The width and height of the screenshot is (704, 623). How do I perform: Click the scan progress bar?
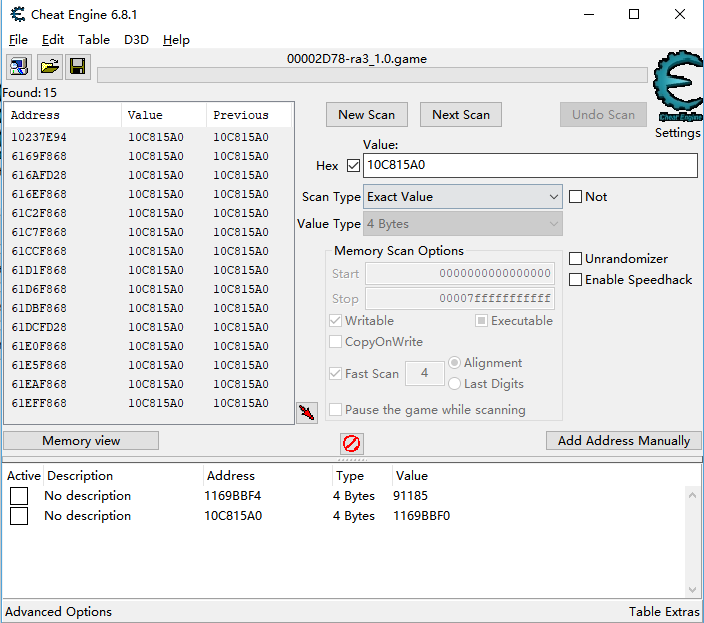372,75
